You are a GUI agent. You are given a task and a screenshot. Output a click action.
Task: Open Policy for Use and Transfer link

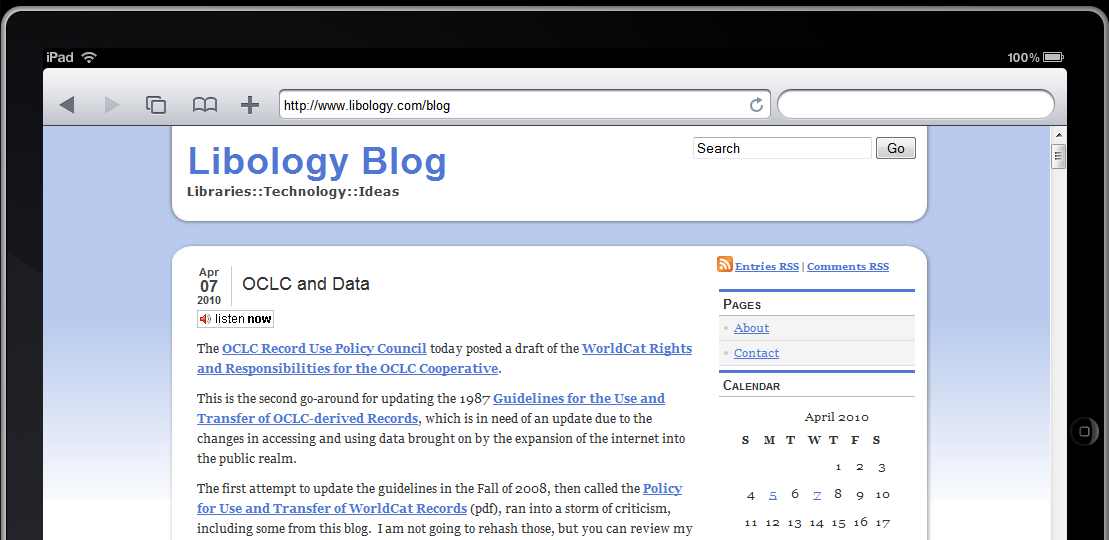[x=439, y=498]
